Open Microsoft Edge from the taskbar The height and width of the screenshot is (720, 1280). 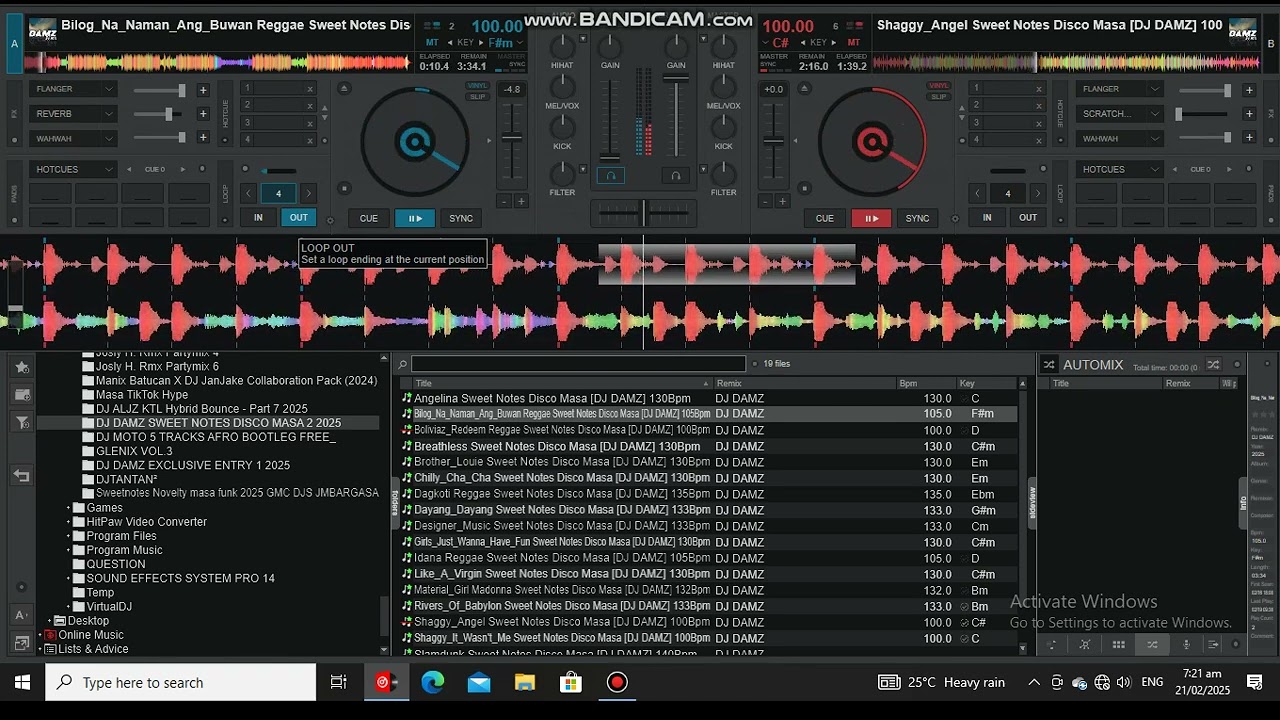click(x=433, y=682)
